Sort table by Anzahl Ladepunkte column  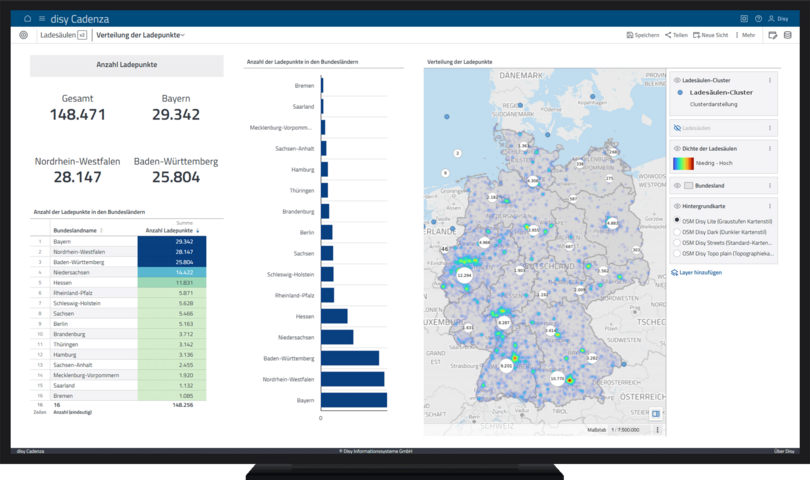(x=172, y=230)
